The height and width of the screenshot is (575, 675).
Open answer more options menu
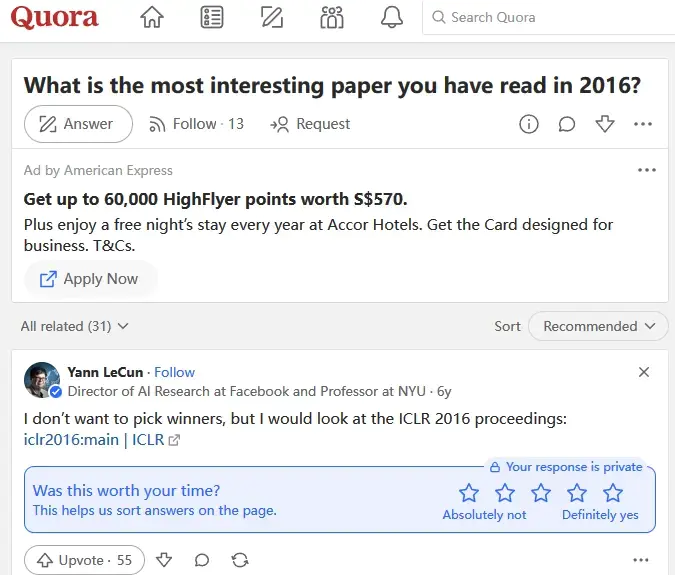tap(641, 560)
